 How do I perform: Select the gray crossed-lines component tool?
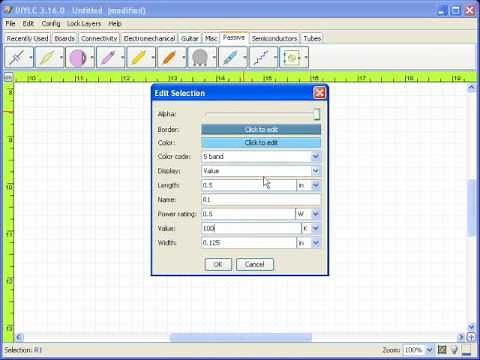click(17, 57)
